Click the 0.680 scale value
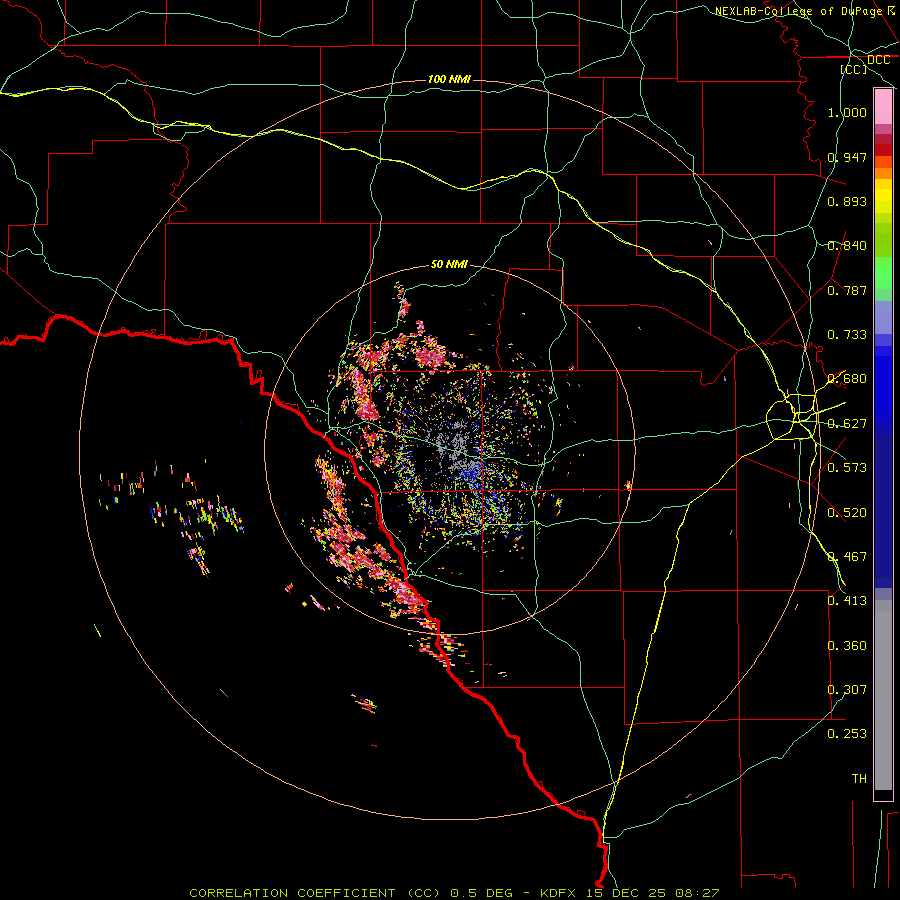This screenshot has height=900, width=900. pyautogui.click(x=847, y=379)
